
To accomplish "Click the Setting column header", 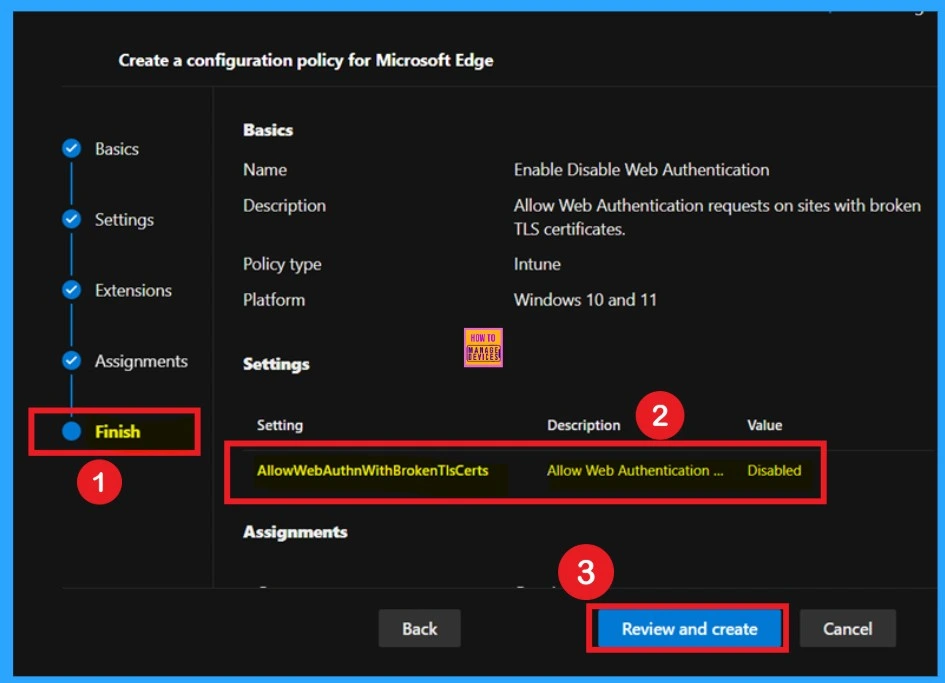I will [x=280, y=425].
